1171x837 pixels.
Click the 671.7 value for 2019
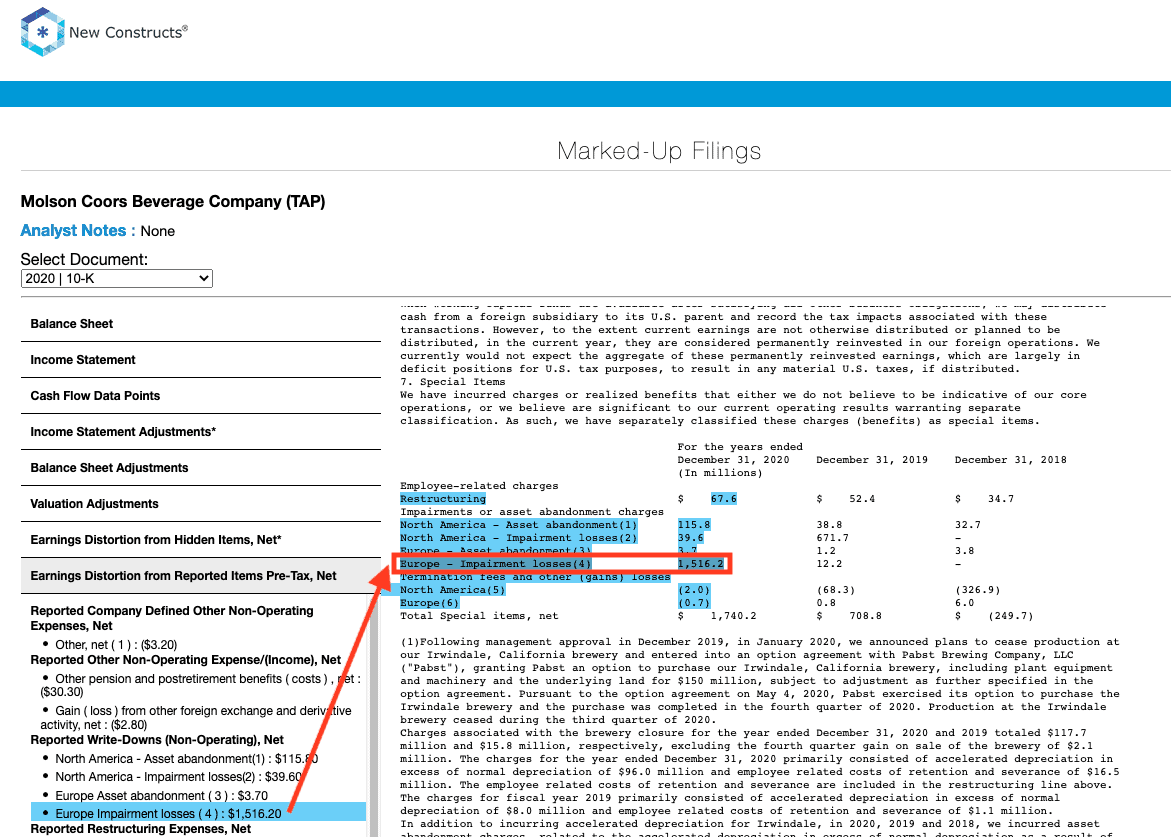833,538
